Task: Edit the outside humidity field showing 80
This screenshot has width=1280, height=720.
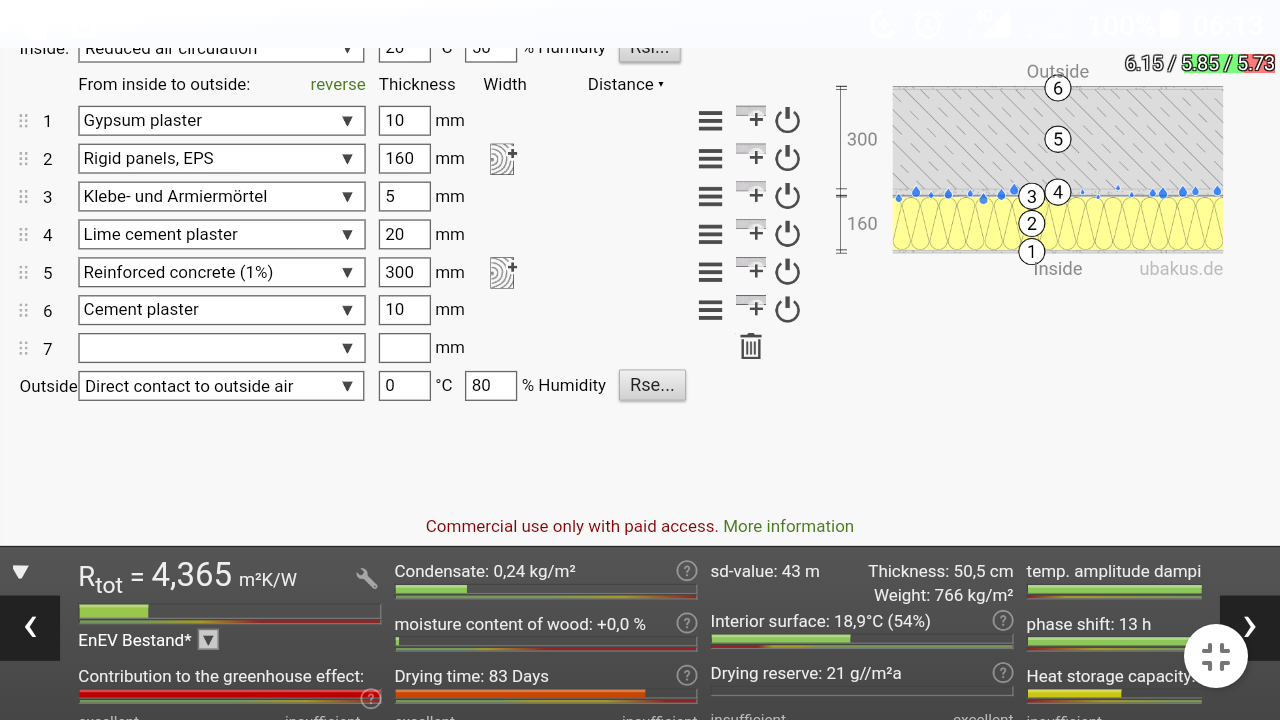Action: (x=490, y=386)
